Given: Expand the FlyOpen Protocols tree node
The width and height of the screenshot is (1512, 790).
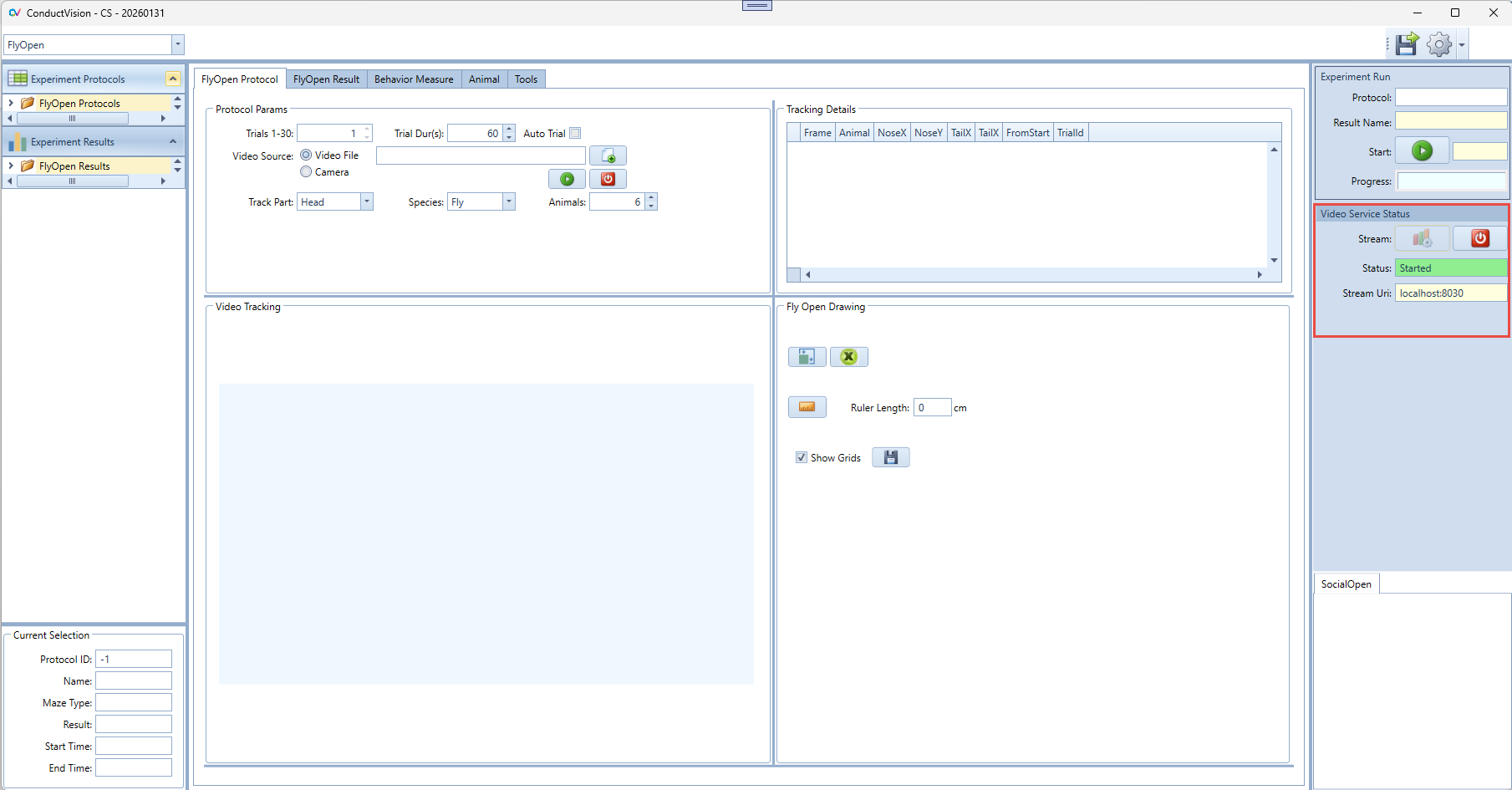Looking at the screenshot, I should (11, 104).
